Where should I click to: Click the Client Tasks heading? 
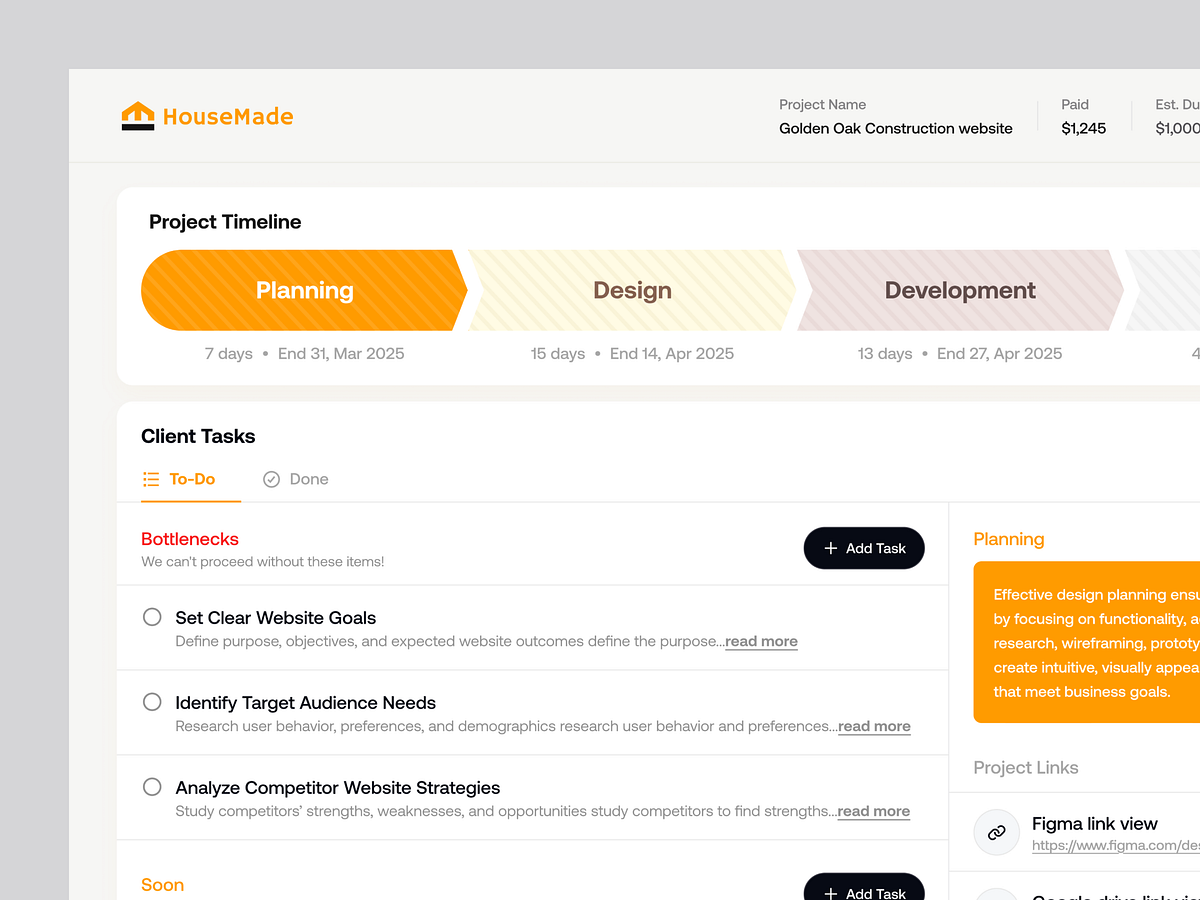tap(198, 436)
